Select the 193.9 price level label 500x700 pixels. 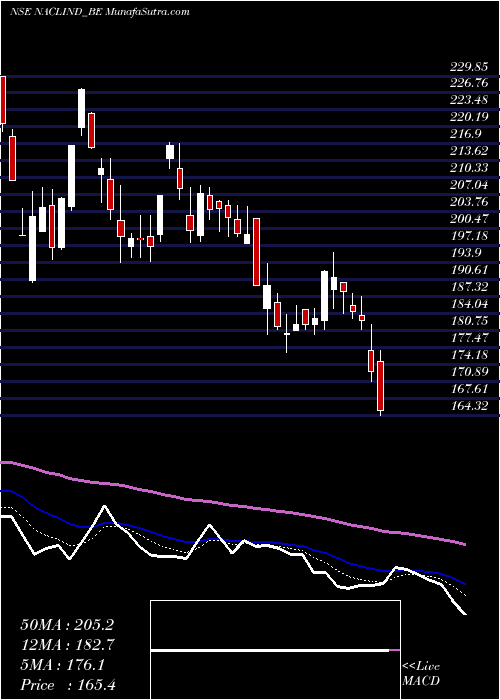(466, 253)
